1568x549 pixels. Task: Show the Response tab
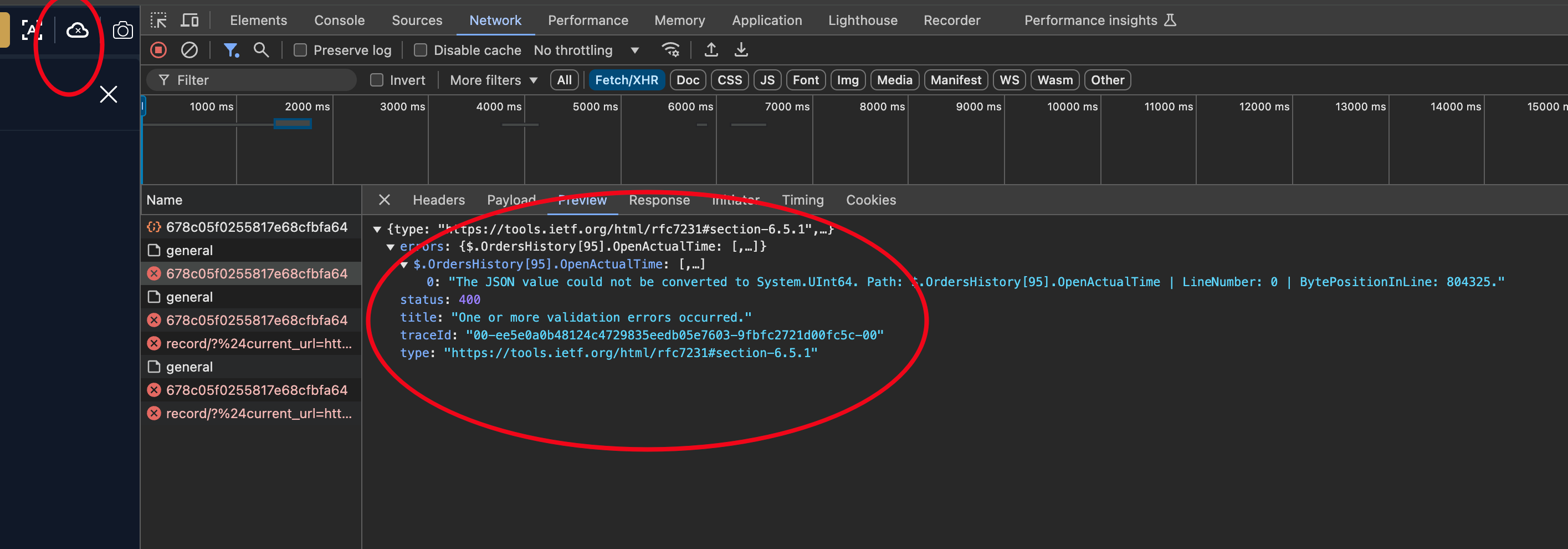click(x=659, y=200)
